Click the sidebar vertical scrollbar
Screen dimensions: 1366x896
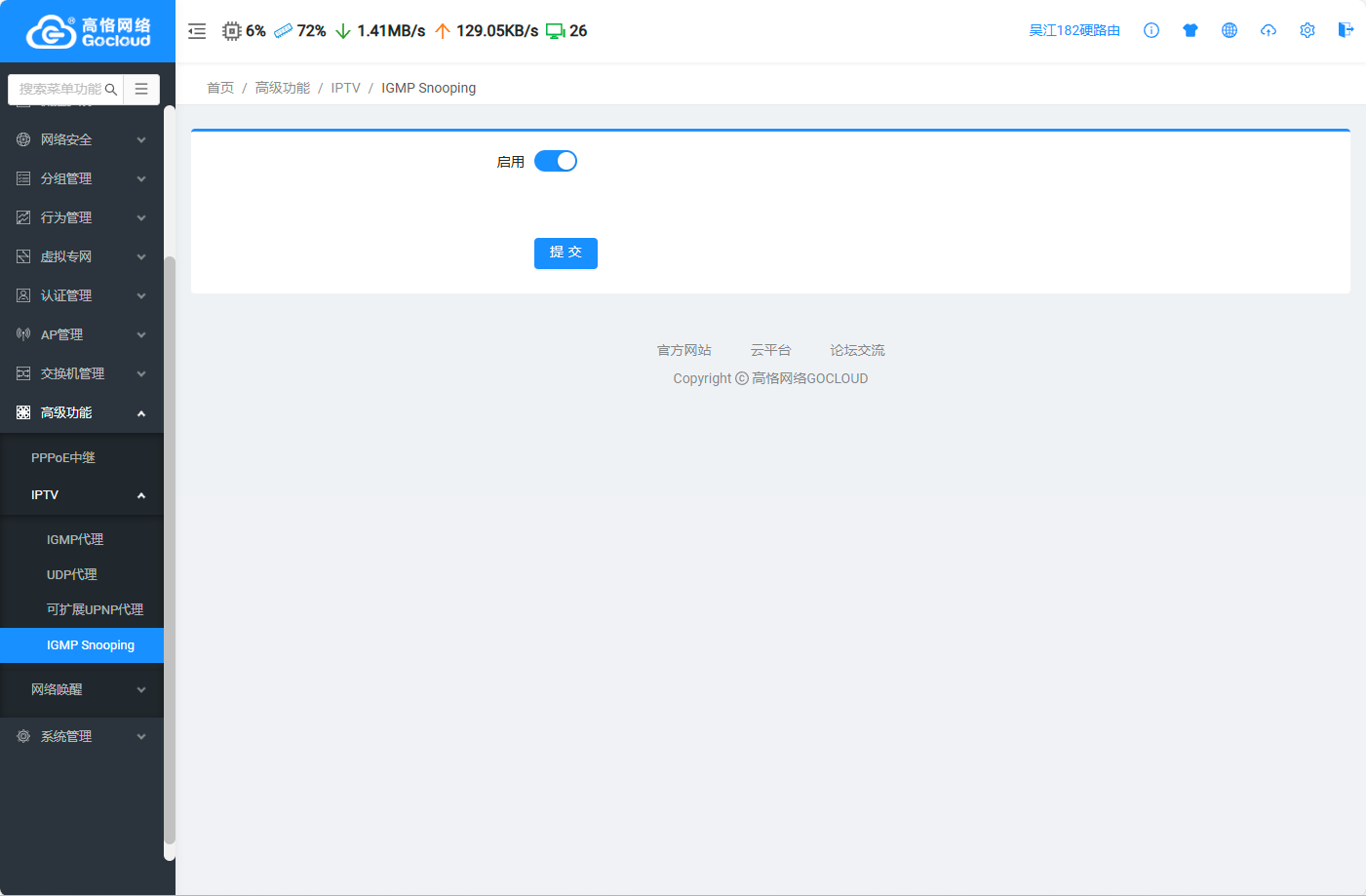tap(170, 546)
